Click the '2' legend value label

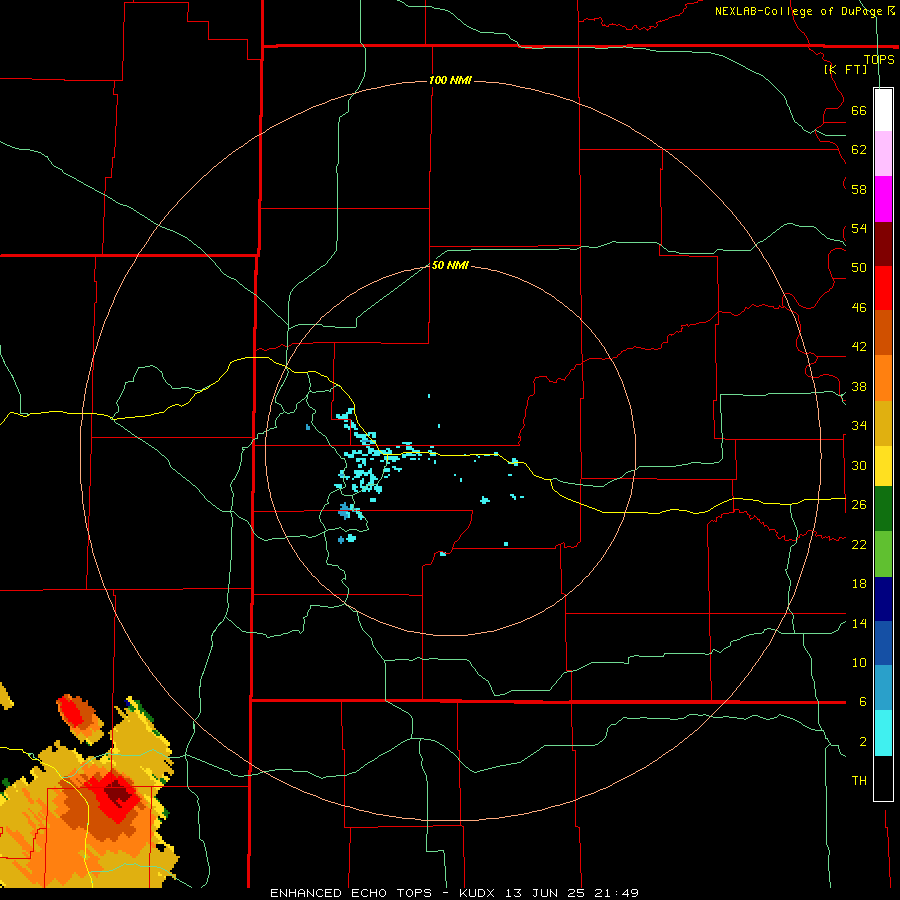863,742
